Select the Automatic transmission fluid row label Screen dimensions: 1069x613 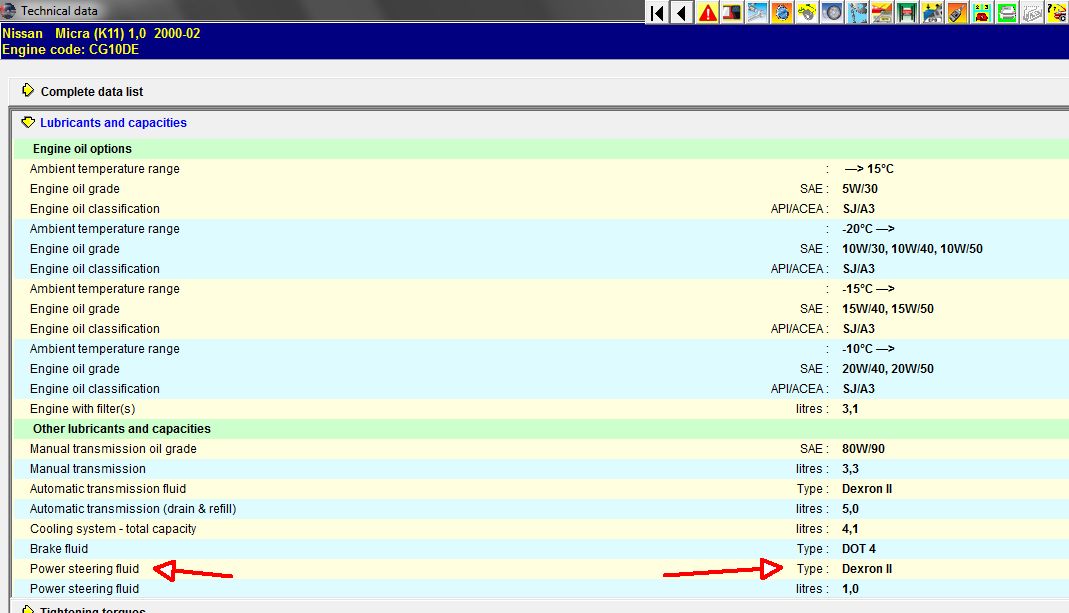pos(108,489)
